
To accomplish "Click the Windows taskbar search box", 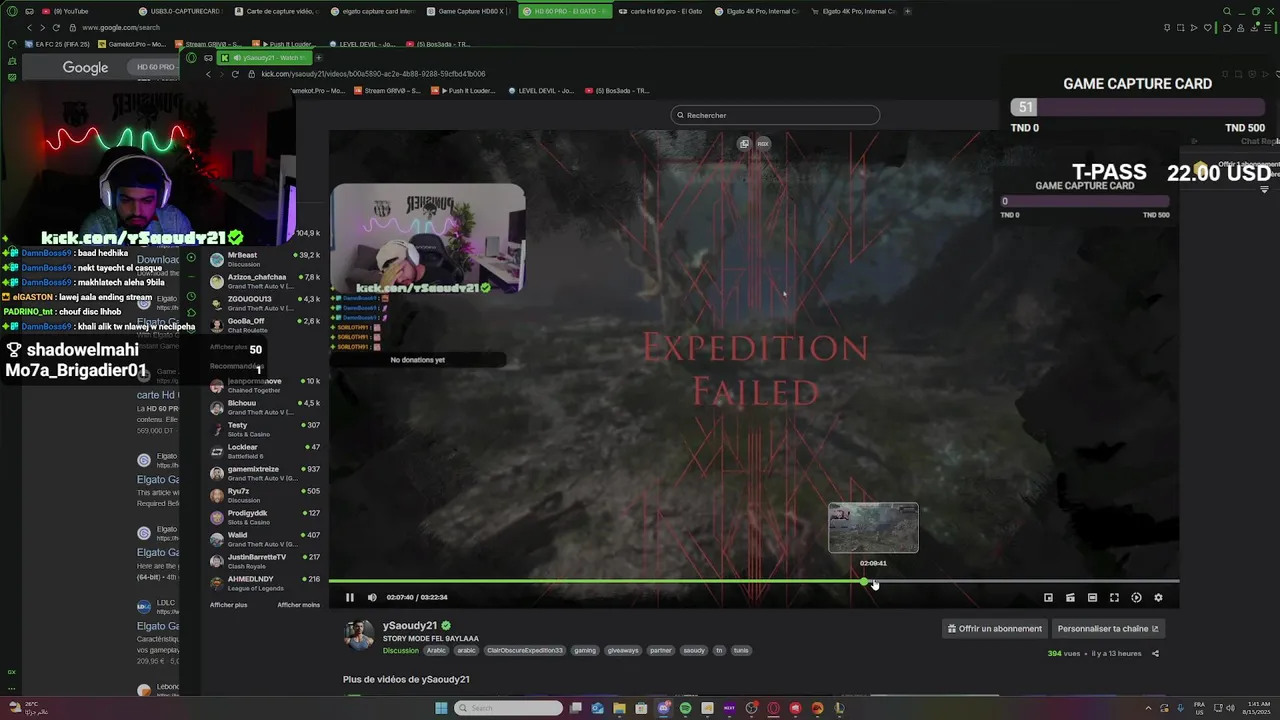I will (x=509, y=708).
